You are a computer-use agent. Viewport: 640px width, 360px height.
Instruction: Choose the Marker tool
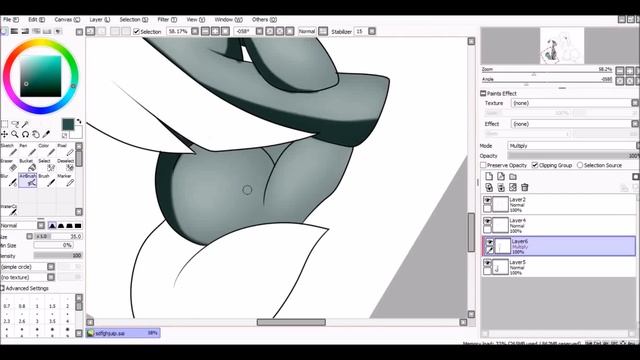(x=65, y=180)
